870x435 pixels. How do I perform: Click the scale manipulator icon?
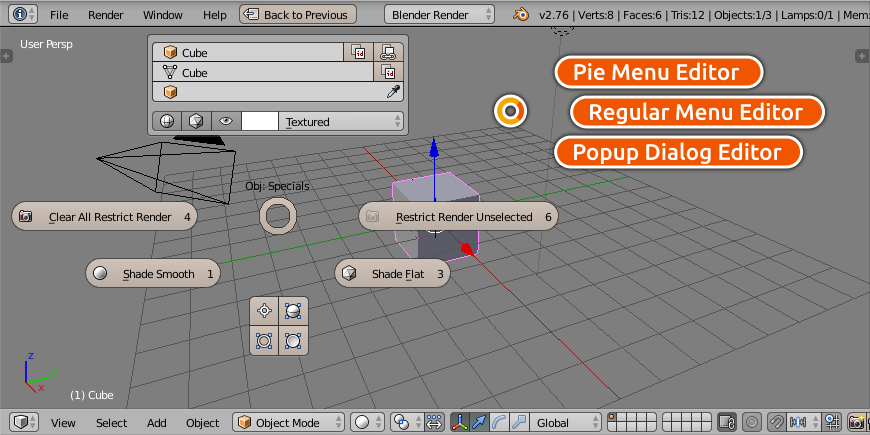[x=518, y=423]
